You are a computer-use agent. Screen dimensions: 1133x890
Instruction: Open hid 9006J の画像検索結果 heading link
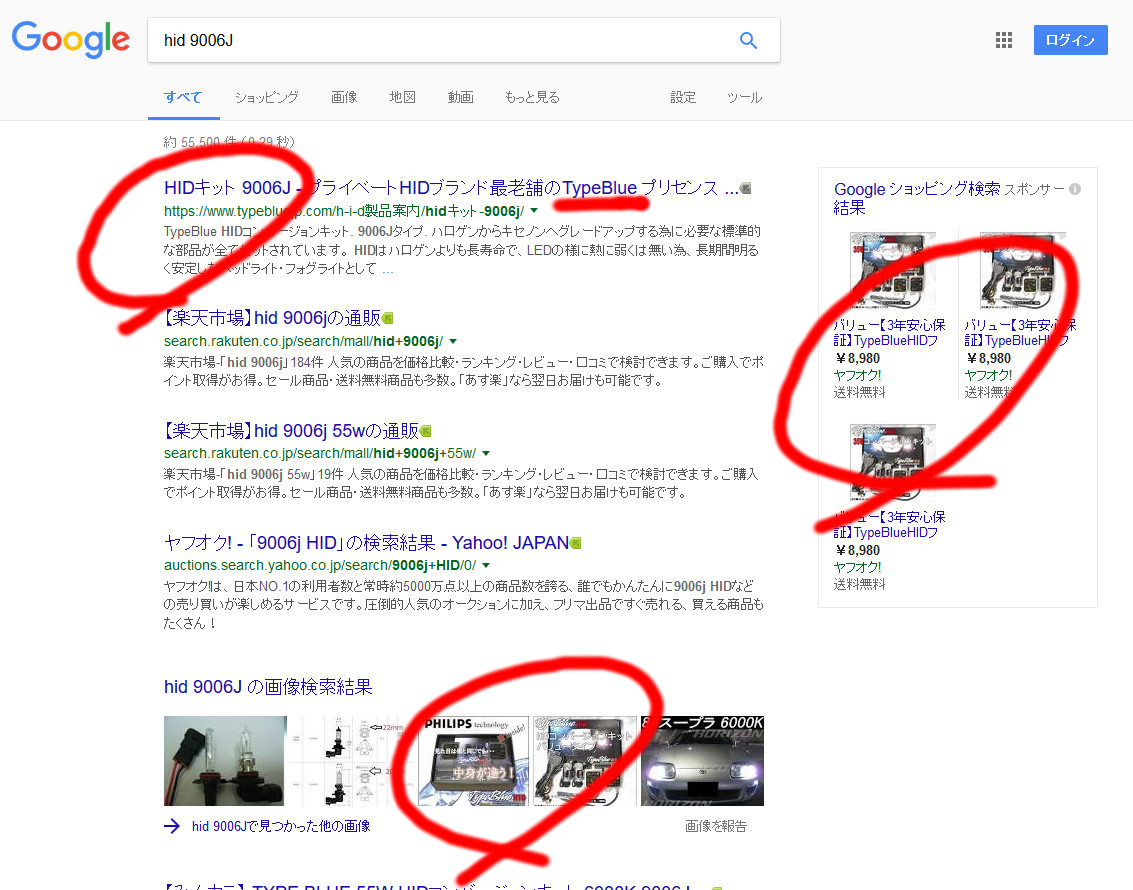coord(268,686)
